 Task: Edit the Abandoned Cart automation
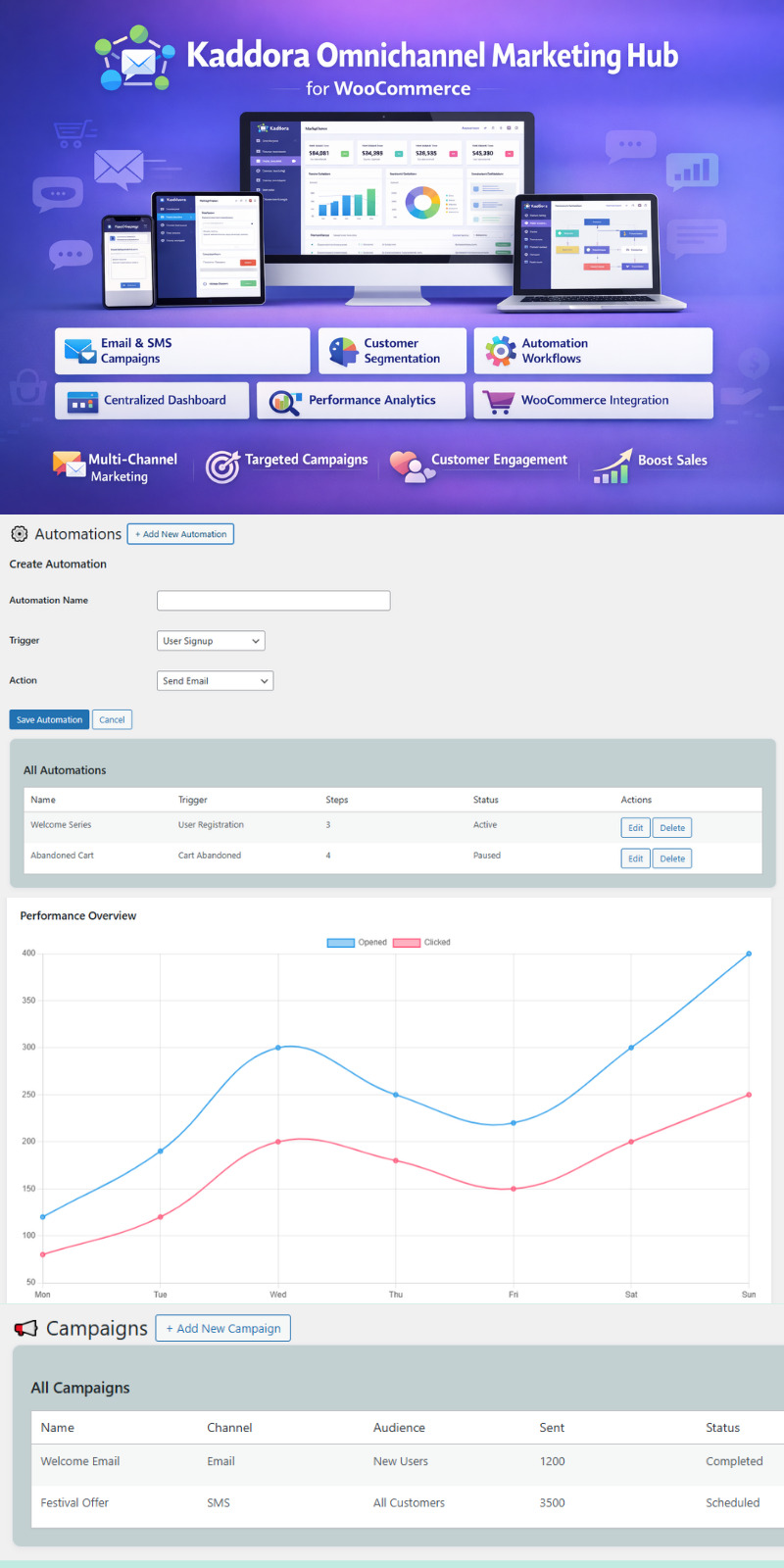635,858
